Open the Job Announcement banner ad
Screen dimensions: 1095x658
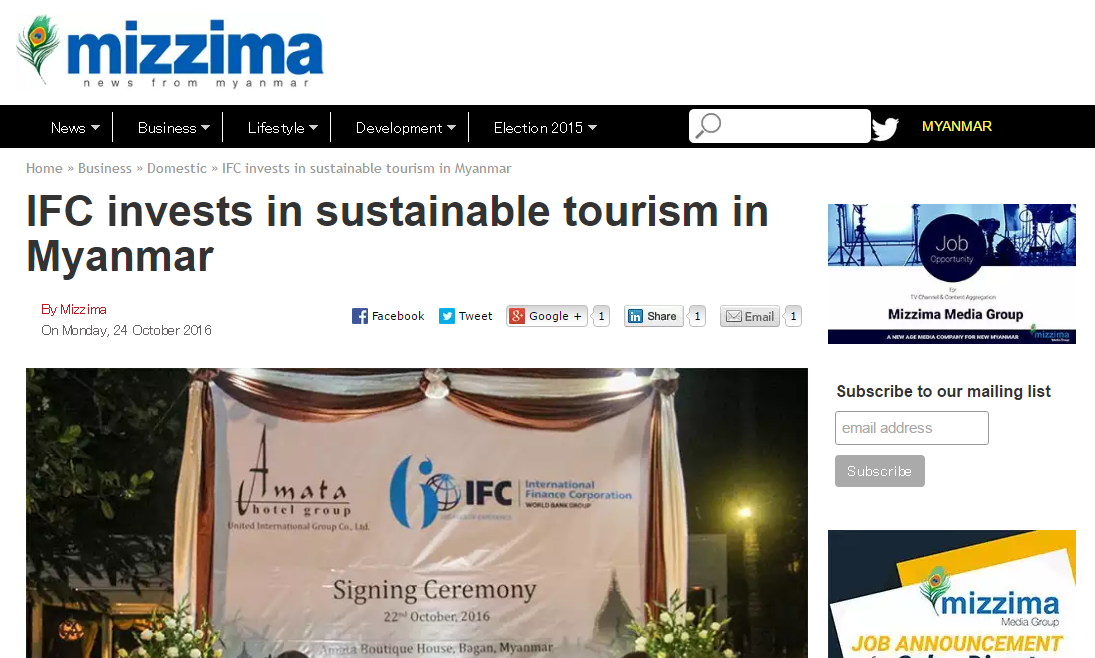pos(952,594)
